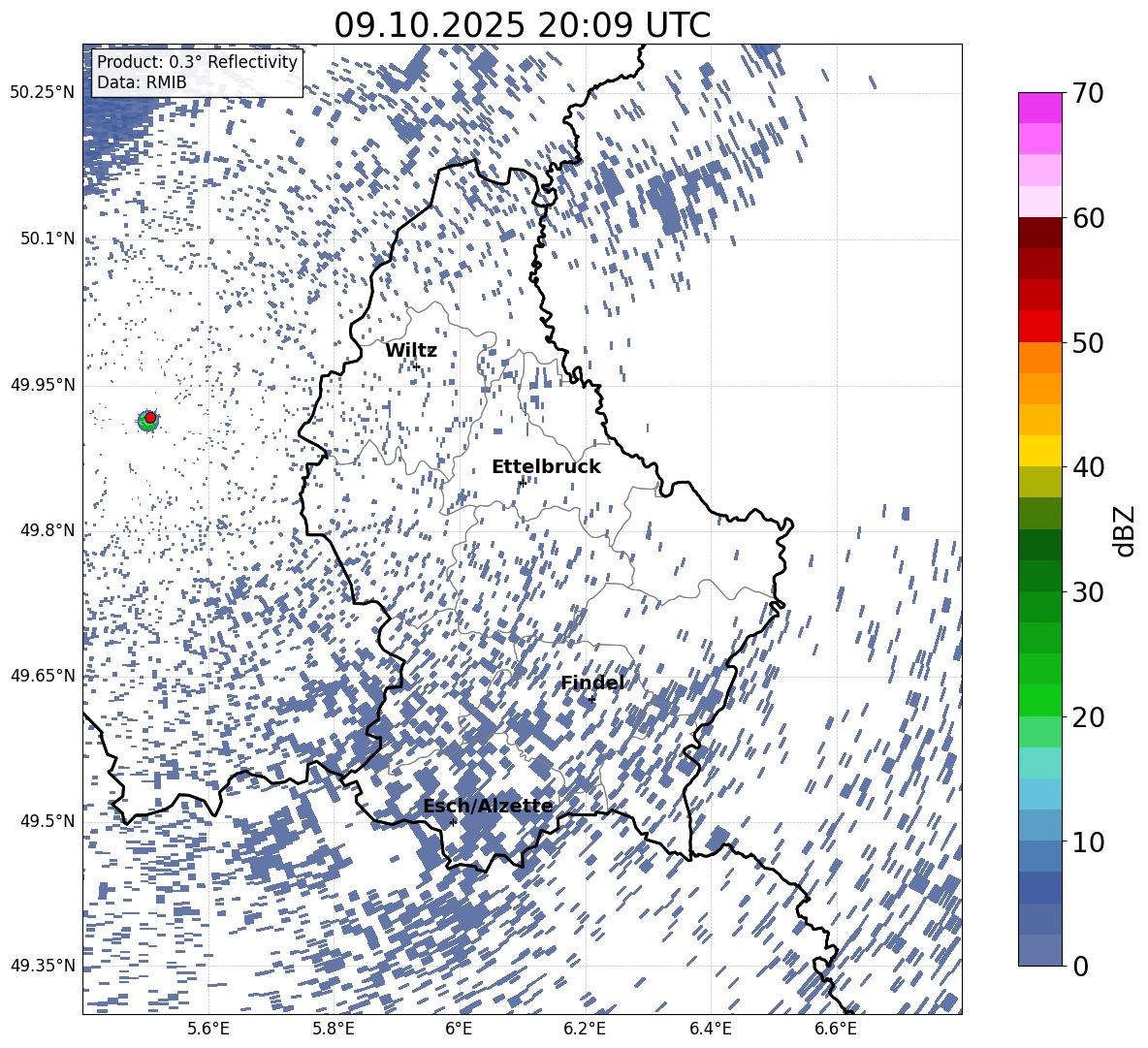Click the yellow colorbar segment at 40
This screenshot has height=1048, width=1148.
[x=1039, y=451]
